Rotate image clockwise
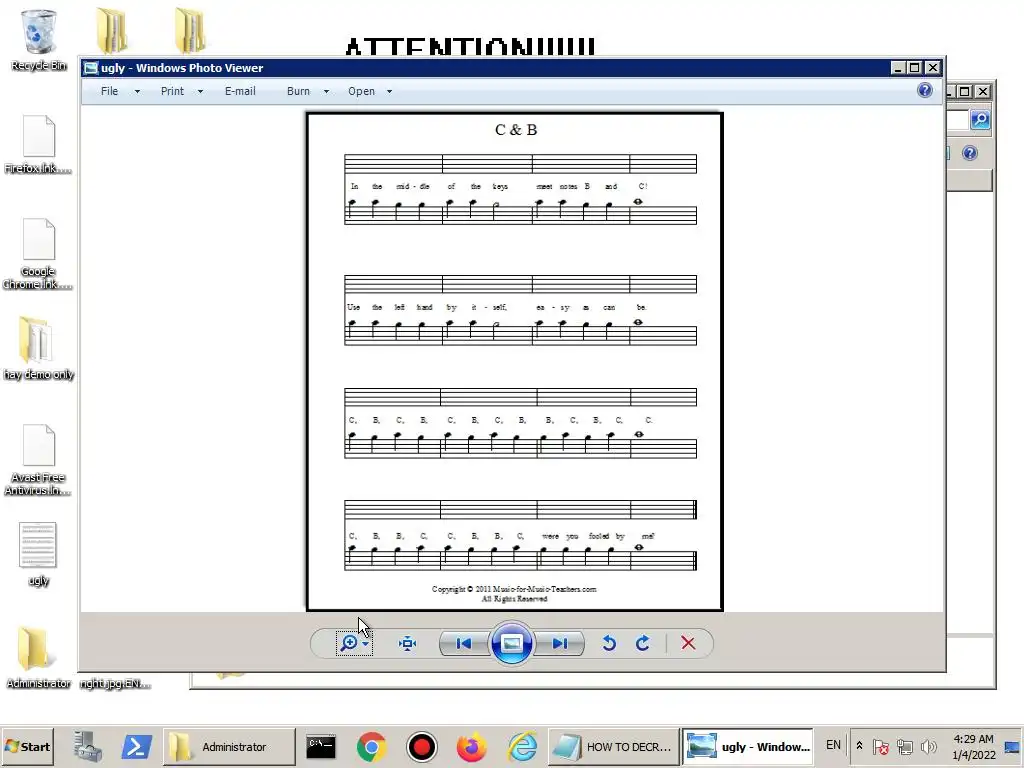Image resolution: width=1024 pixels, height=768 pixels. (x=643, y=643)
